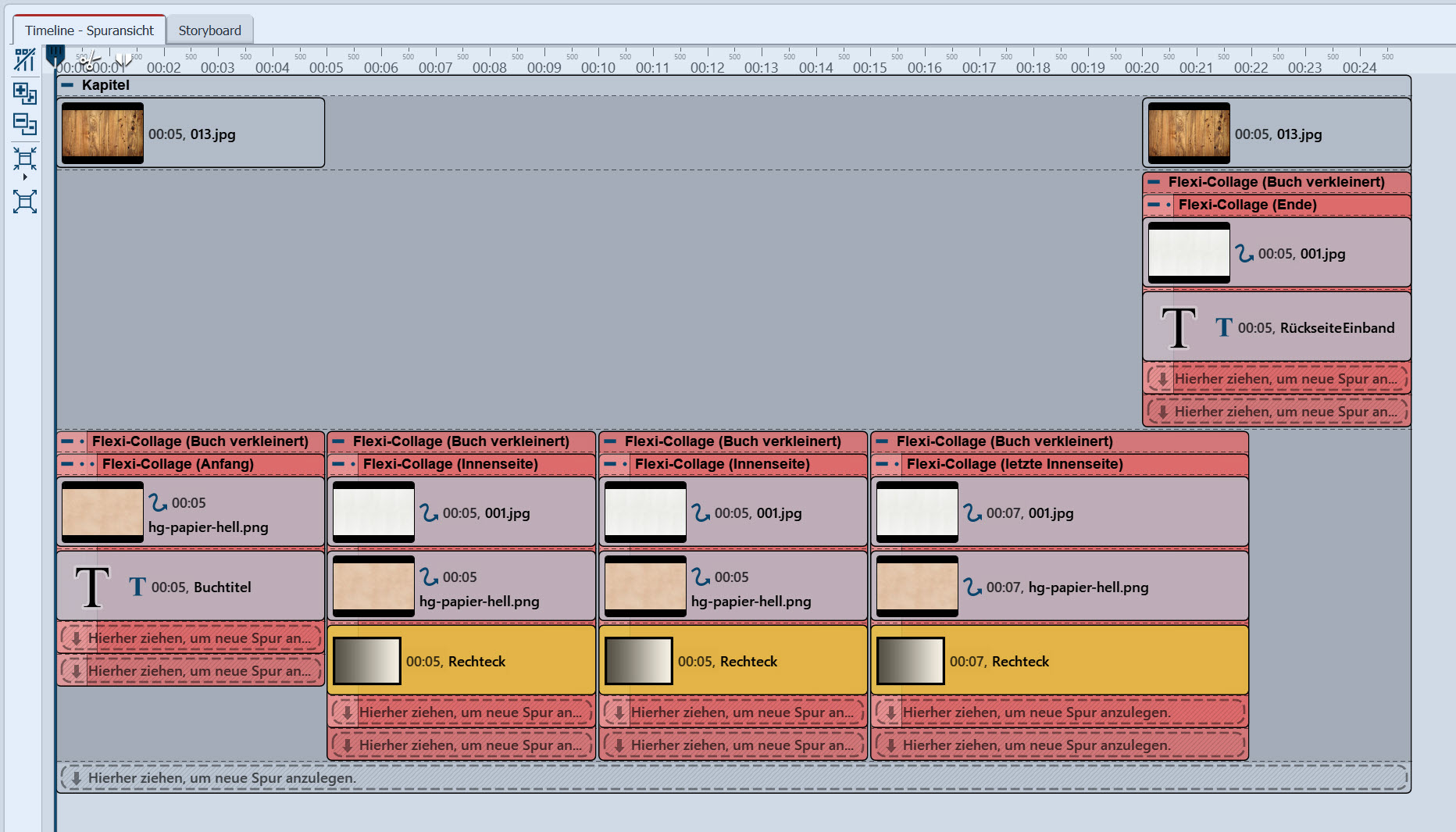Click the zoom icon with outward arrows
The width and height of the screenshot is (1456, 832).
tap(25, 202)
